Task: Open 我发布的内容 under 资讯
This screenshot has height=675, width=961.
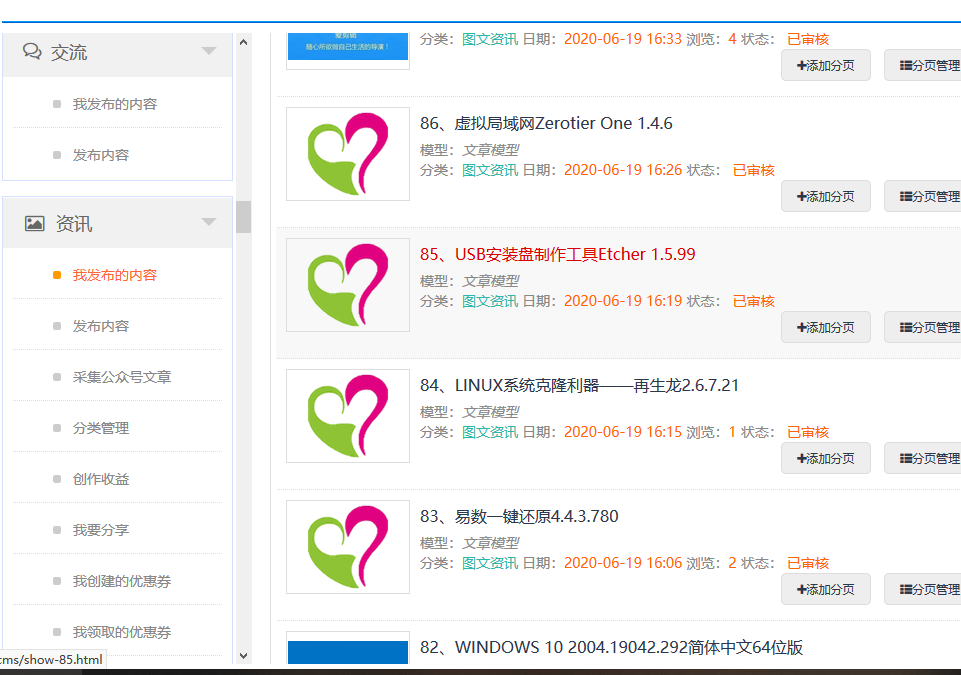Action: point(114,275)
